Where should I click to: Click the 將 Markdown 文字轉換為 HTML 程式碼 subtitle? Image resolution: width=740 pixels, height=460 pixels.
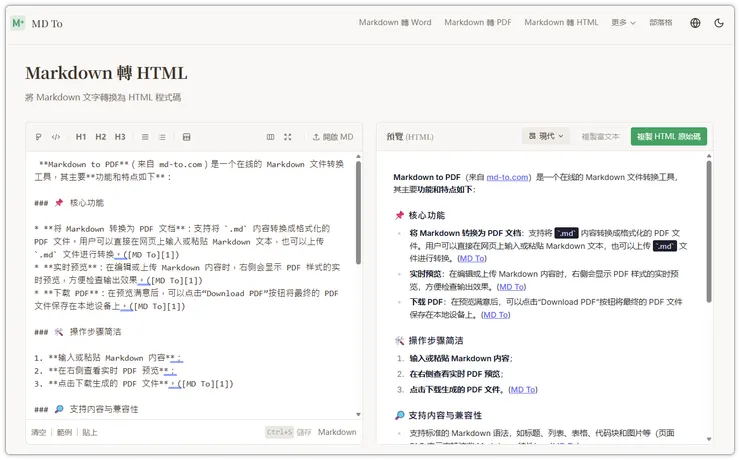(x=103, y=97)
